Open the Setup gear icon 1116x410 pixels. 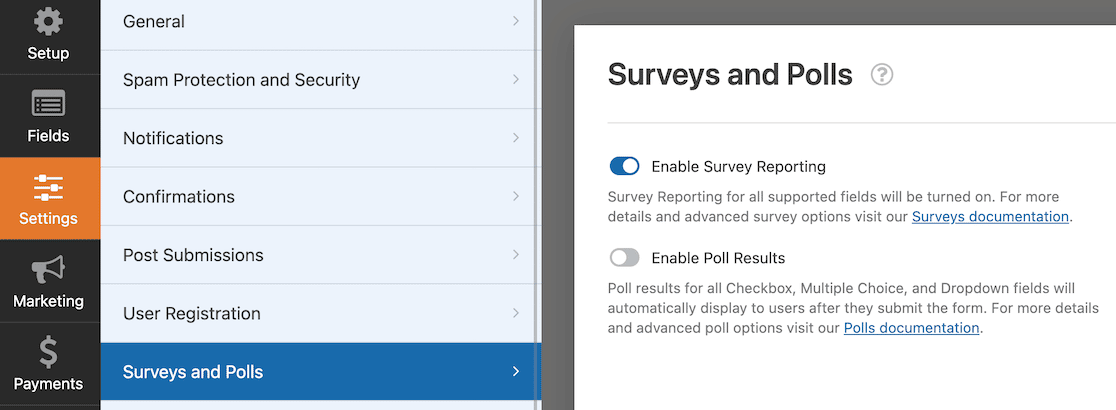click(x=48, y=21)
